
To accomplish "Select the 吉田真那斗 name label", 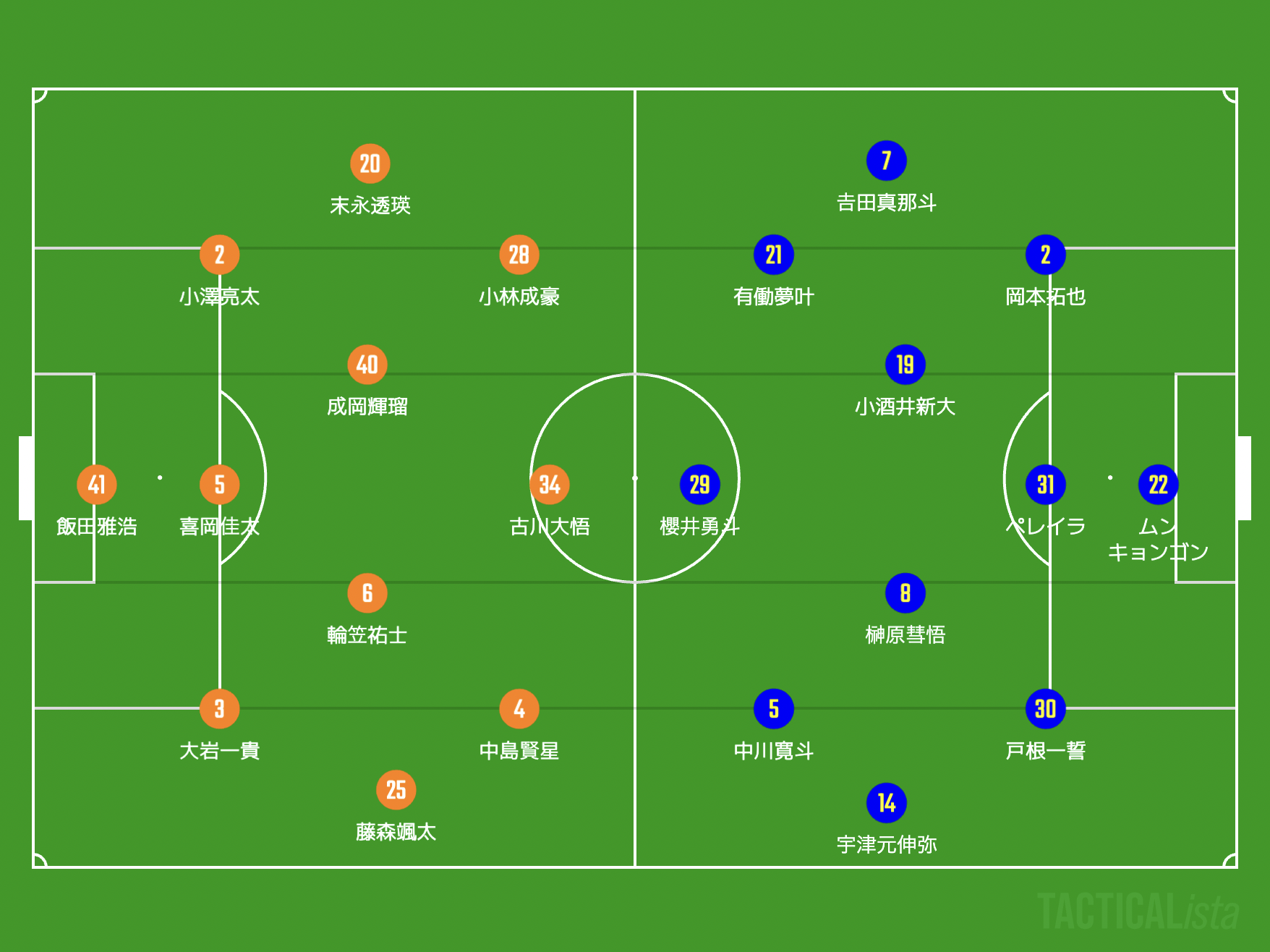I will click(886, 203).
